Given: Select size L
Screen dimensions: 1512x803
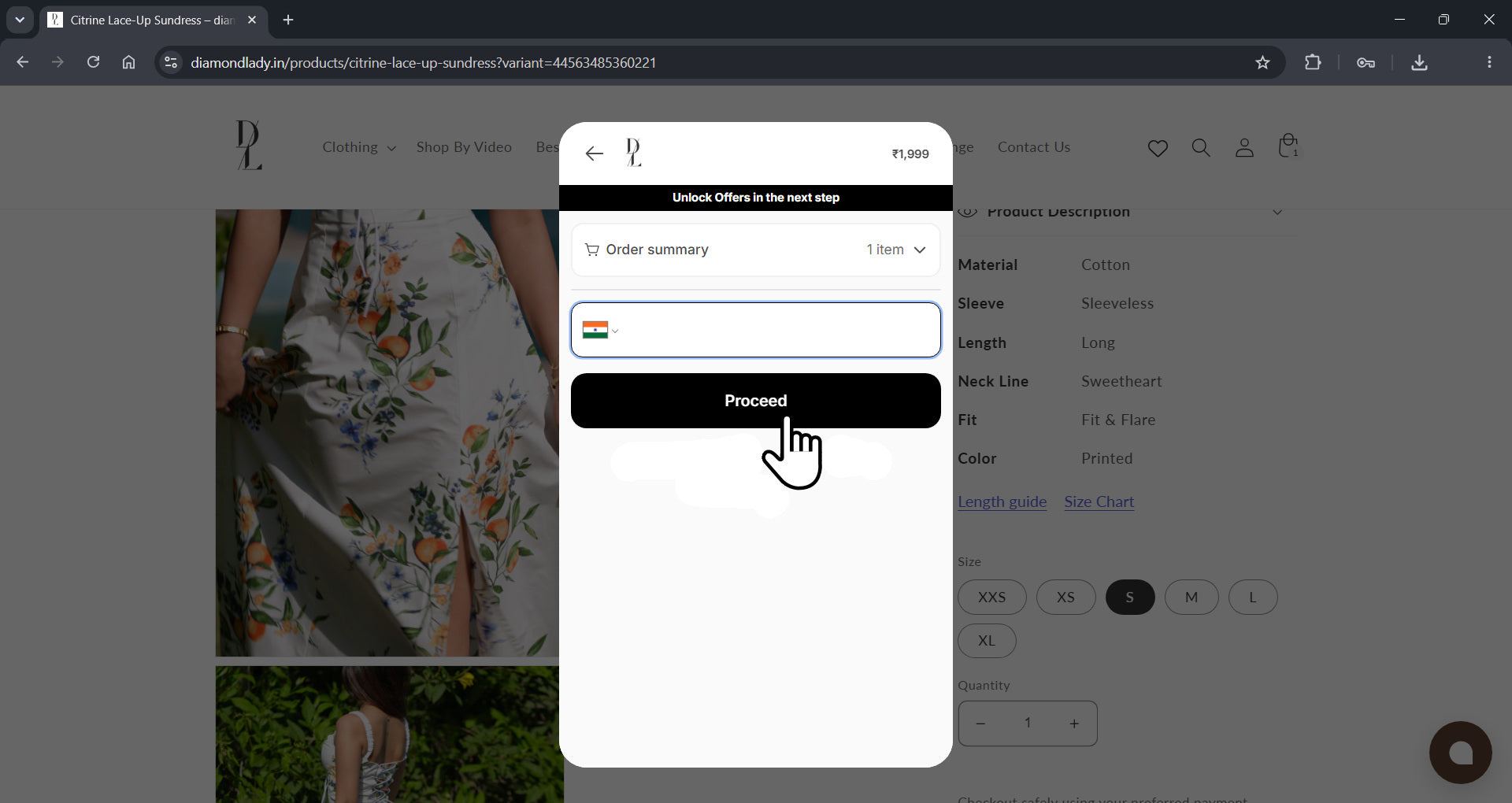Looking at the screenshot, I should (1252, 598).
